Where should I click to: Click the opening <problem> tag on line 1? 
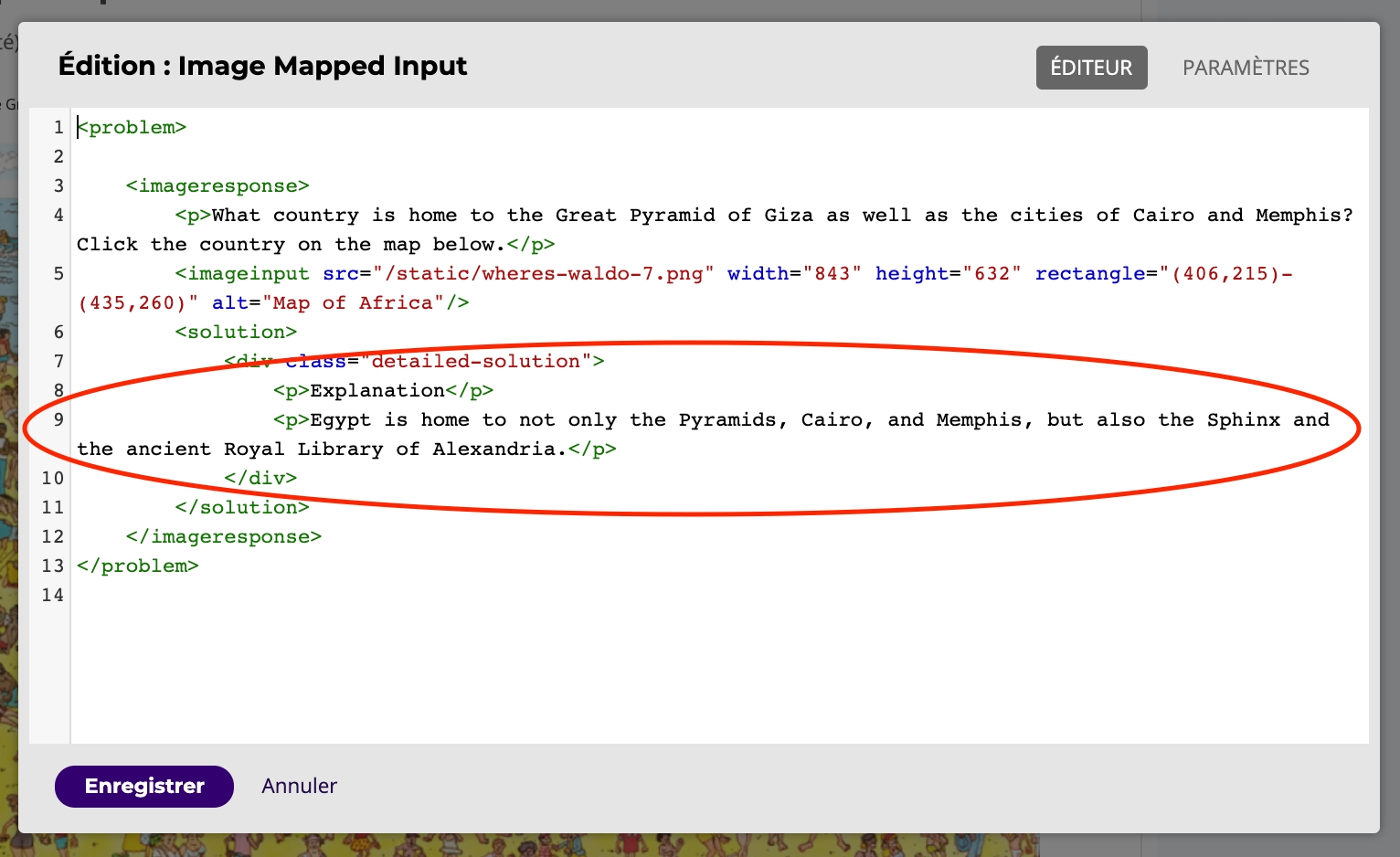pos(133,128)
